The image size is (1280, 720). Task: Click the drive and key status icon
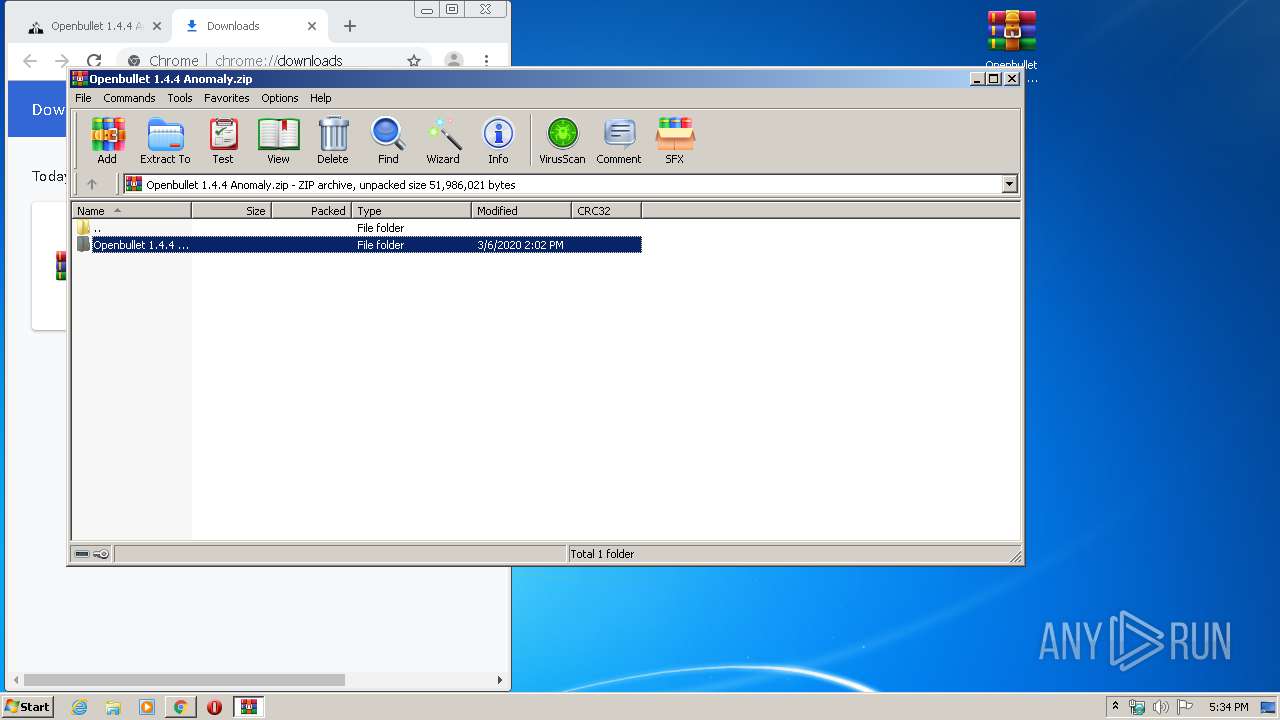click(x=92, y=554)
